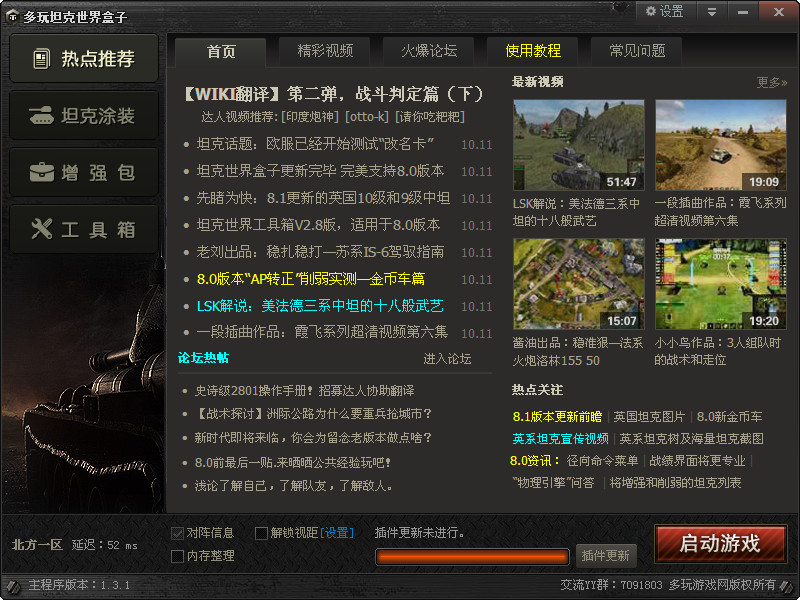The width and height of the screenshot is (800, 600).
Task: Switch to the 精彩视频 tab
Action: 325,51
